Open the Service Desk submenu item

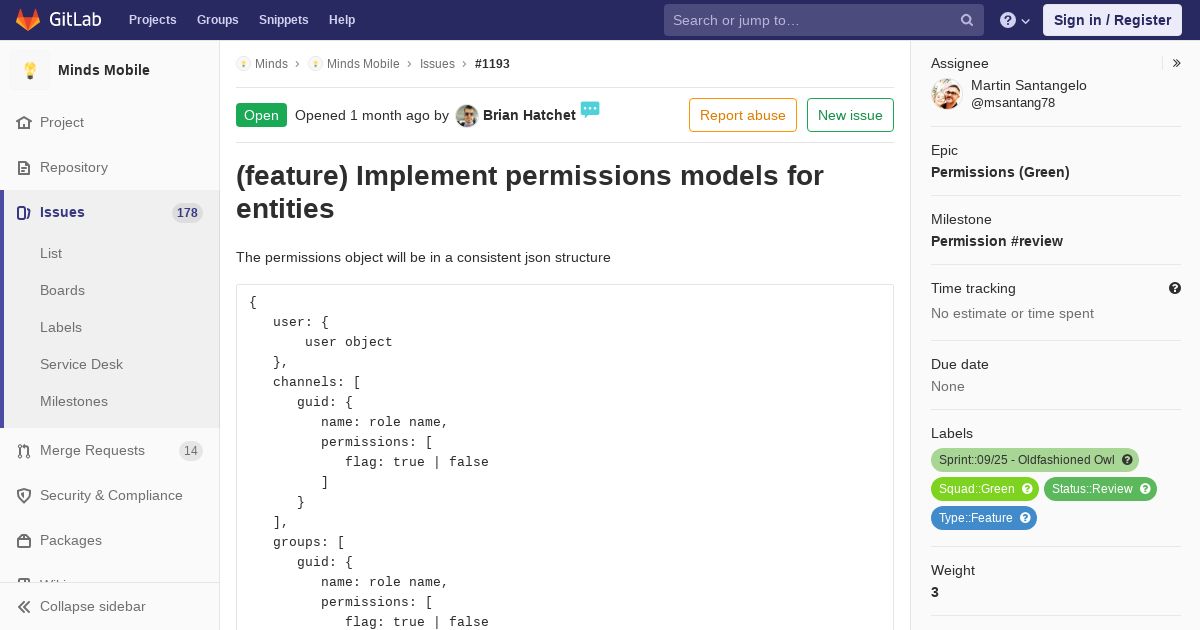[x=81, y=364]
